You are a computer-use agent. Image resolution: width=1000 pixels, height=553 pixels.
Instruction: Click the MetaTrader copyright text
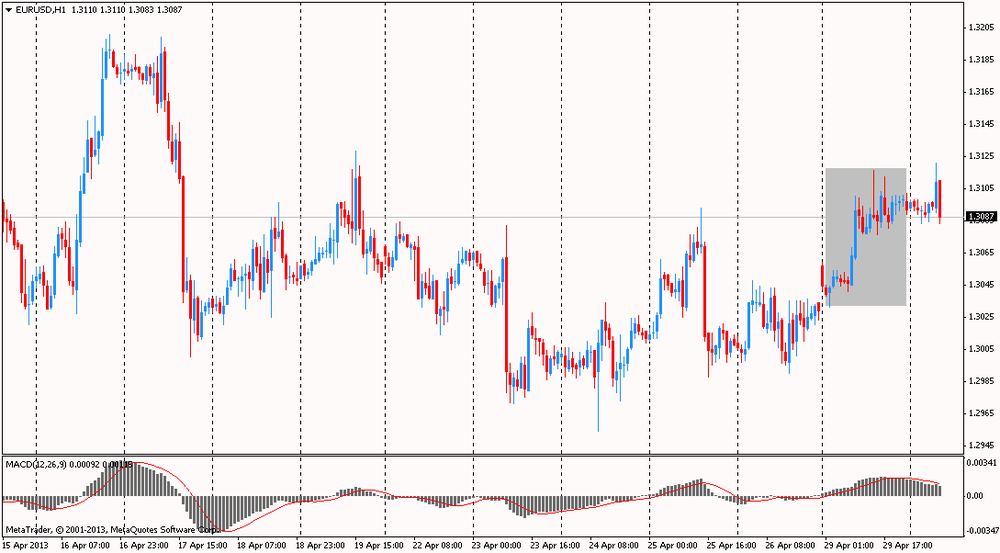point(110,529)
